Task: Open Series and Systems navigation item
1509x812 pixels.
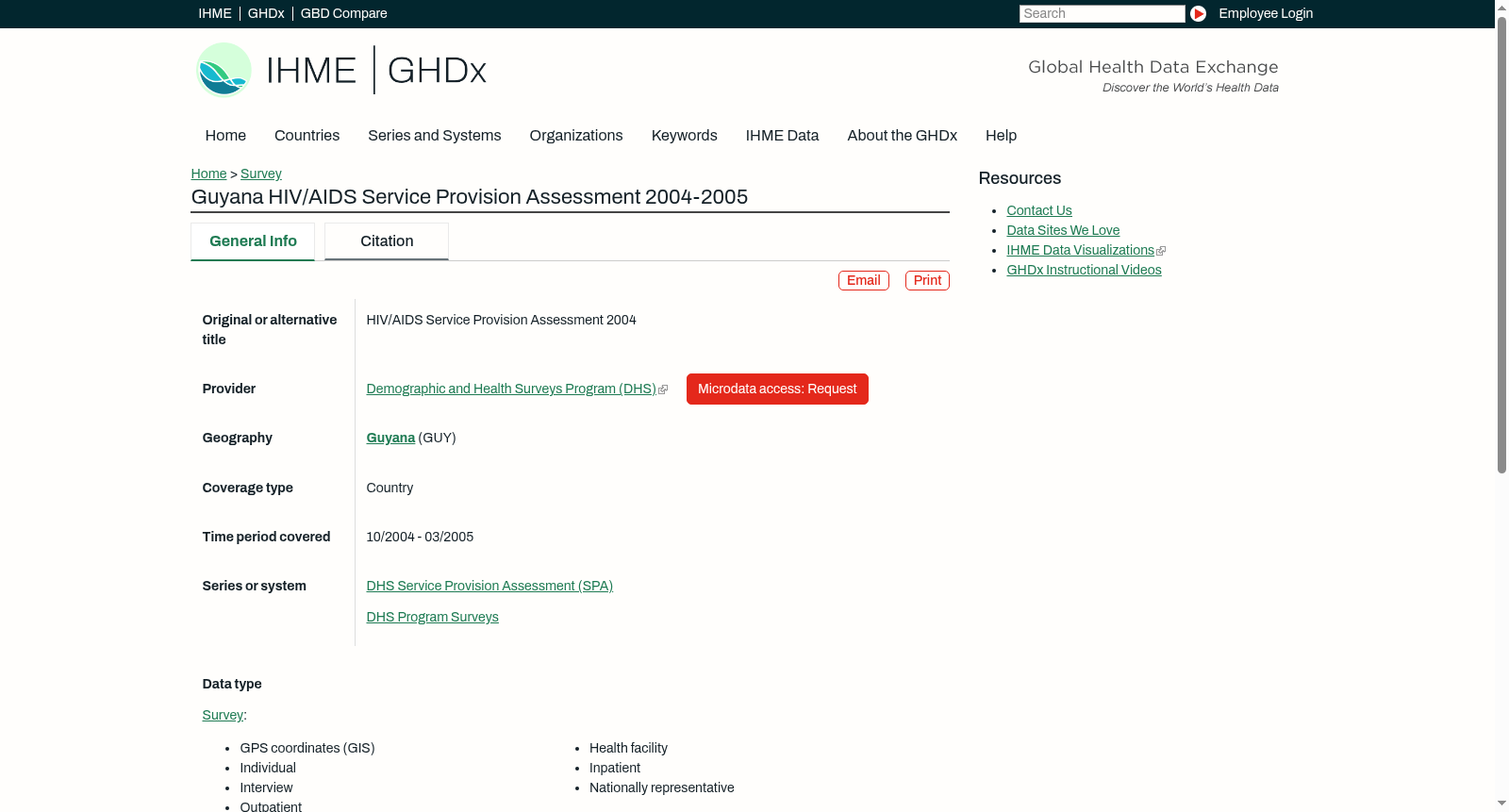Action: [434, 136]
